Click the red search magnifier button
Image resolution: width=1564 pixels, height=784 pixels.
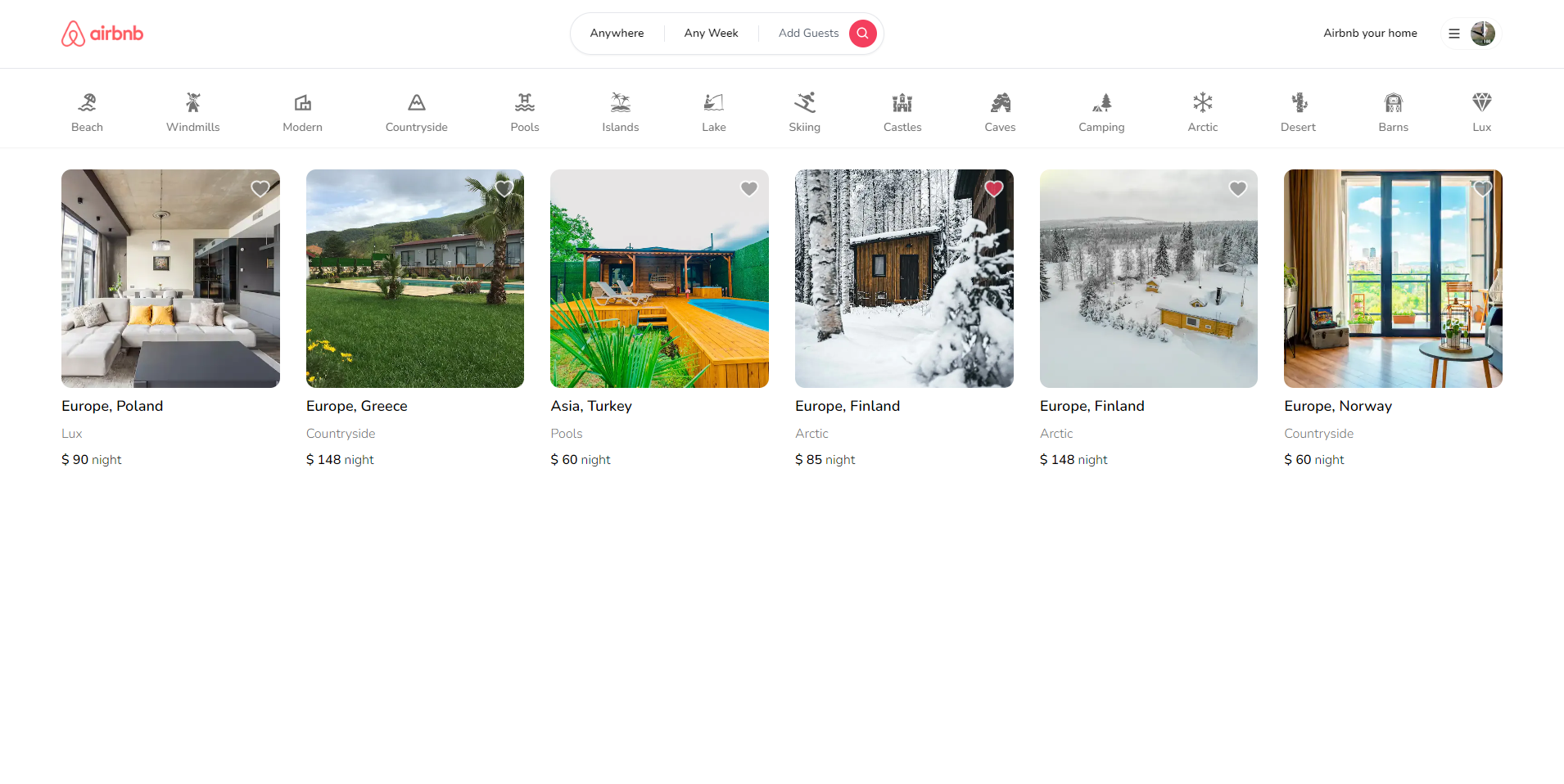862,34
